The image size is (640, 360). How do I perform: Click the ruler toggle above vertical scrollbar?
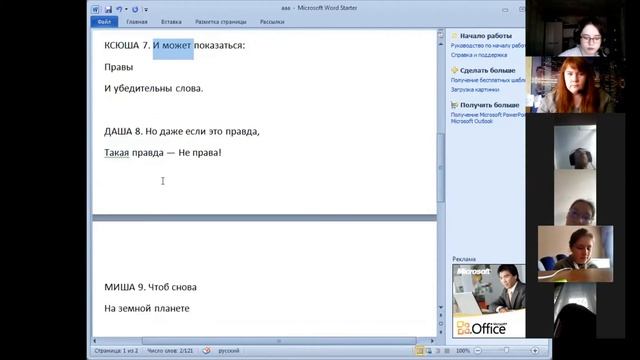pyautogui.click(x=441, y=34)
